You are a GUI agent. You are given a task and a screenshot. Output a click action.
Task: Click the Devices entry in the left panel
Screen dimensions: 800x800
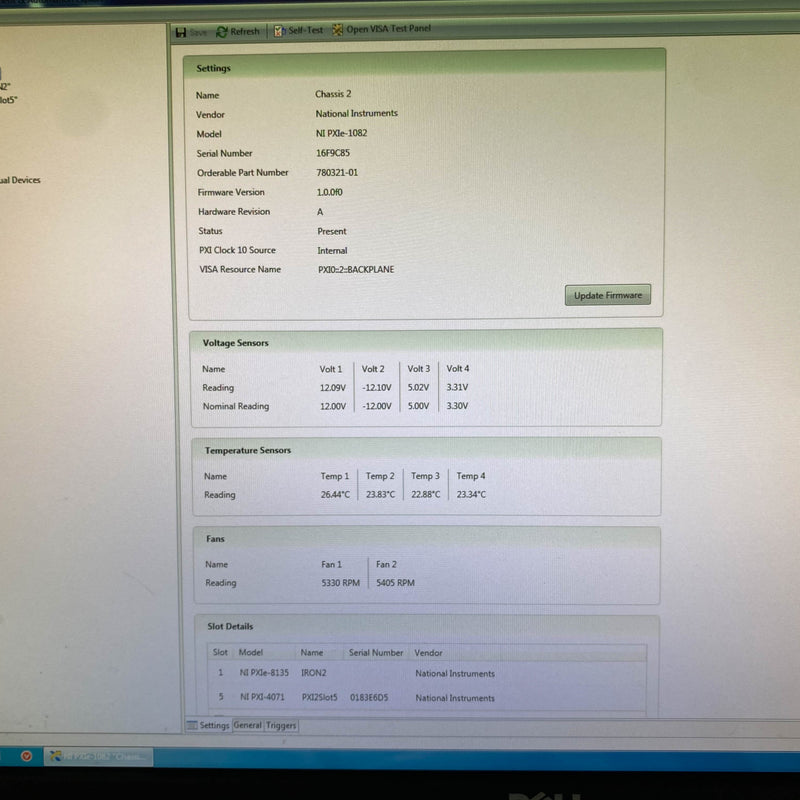tap(21, 180)
